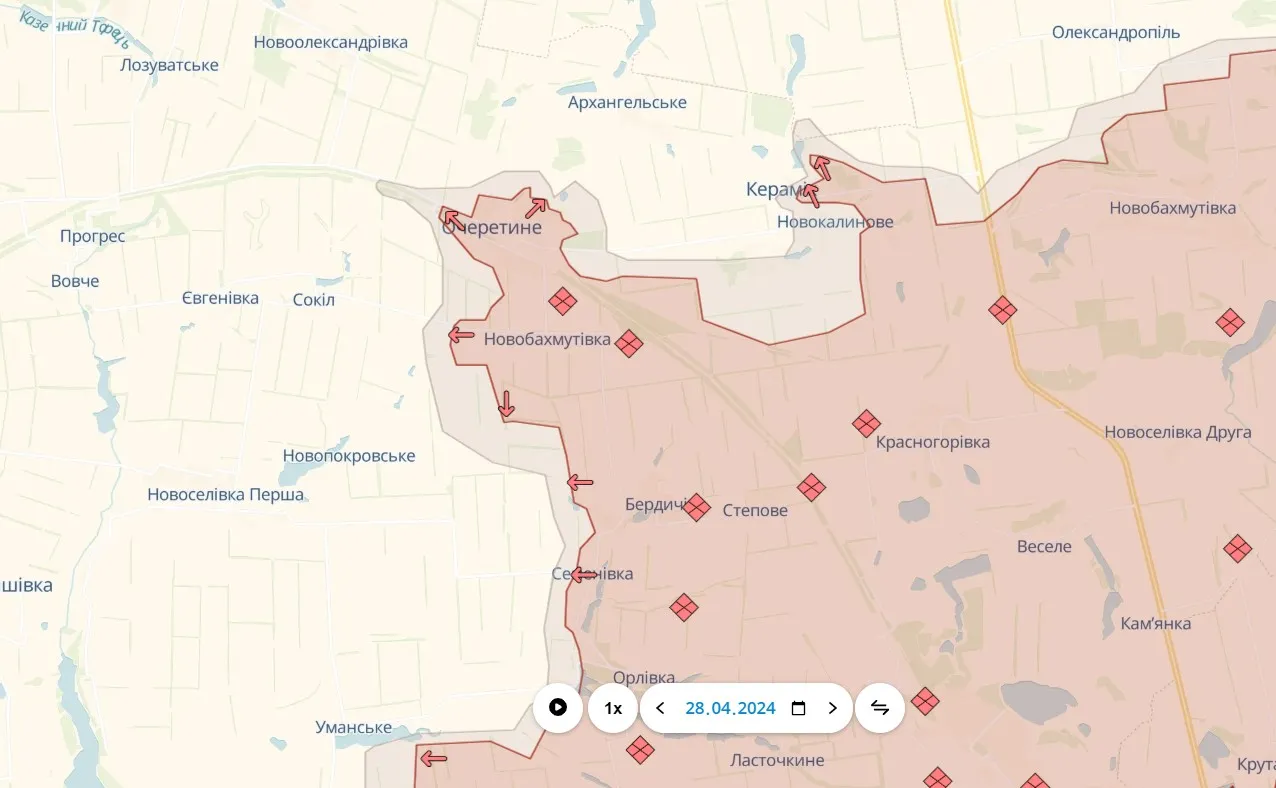Play the timeline animation
Screen dimensions: 1276x788
(x=557, y=707)
